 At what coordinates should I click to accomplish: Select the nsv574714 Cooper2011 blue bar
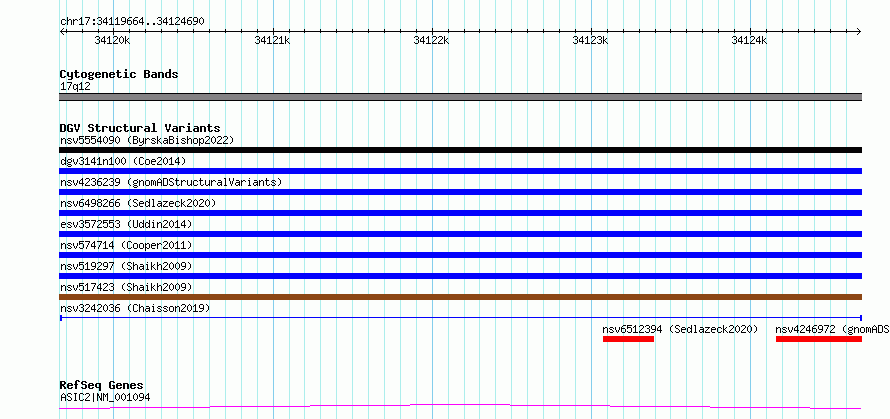[x=460, y=255]
